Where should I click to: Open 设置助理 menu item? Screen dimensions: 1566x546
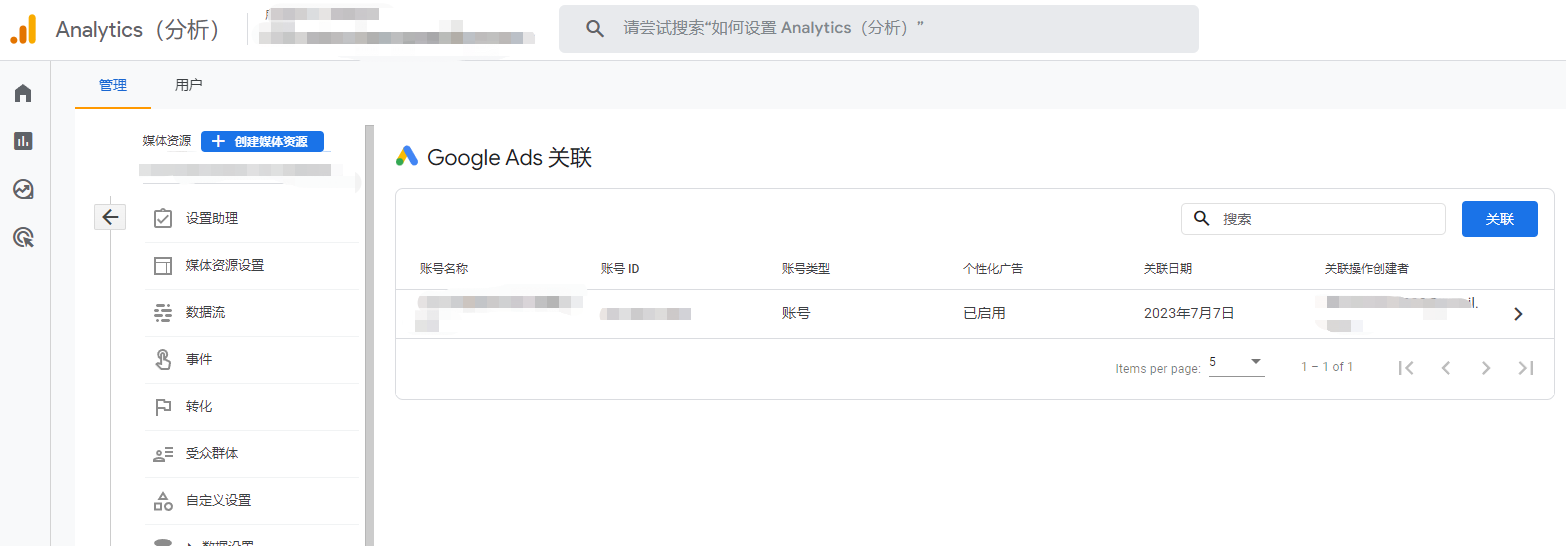point(251,218)
